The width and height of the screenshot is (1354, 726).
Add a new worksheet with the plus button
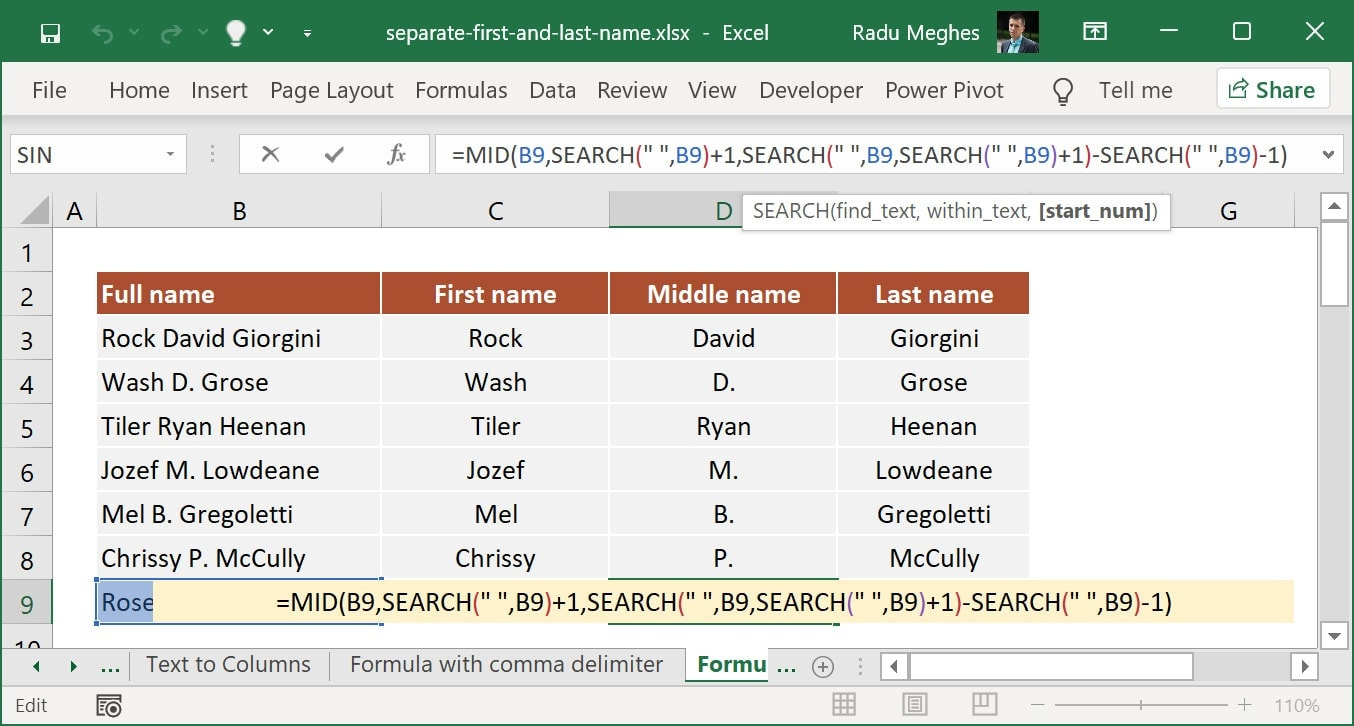click(x=821, y=665)
